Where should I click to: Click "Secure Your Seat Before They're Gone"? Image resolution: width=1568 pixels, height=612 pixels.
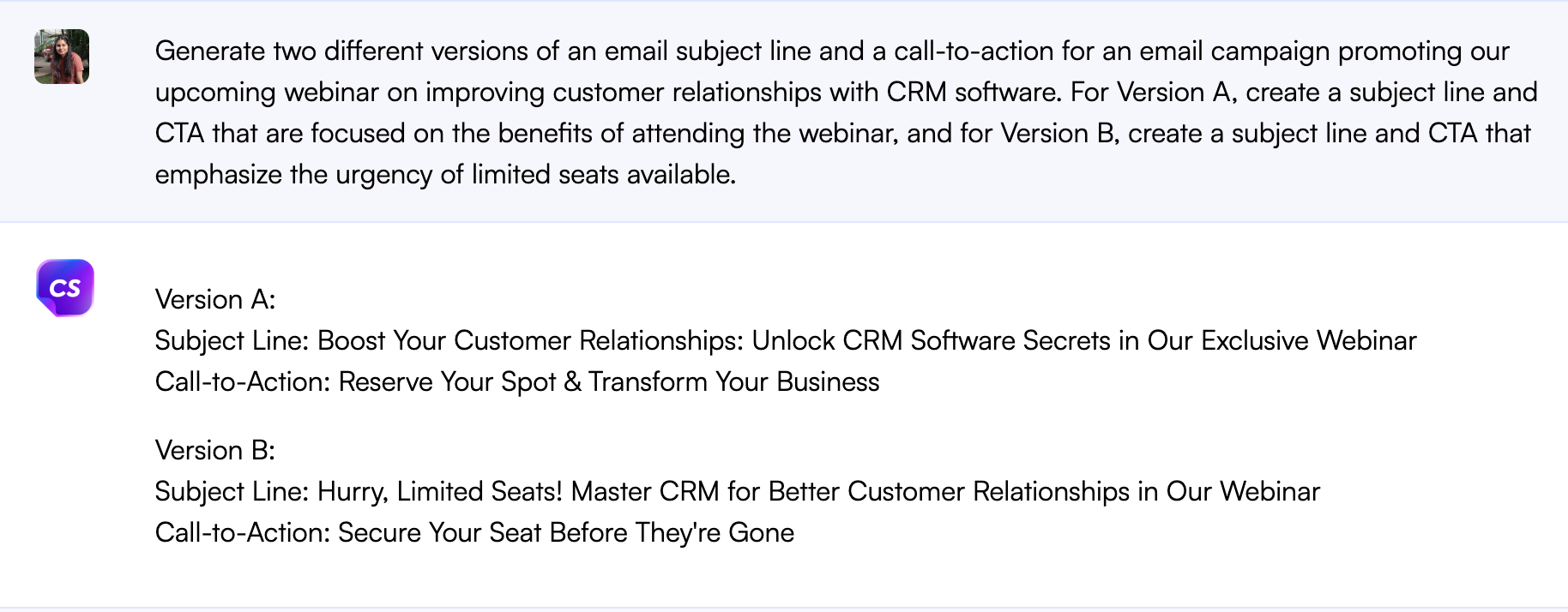pos(566,532)
